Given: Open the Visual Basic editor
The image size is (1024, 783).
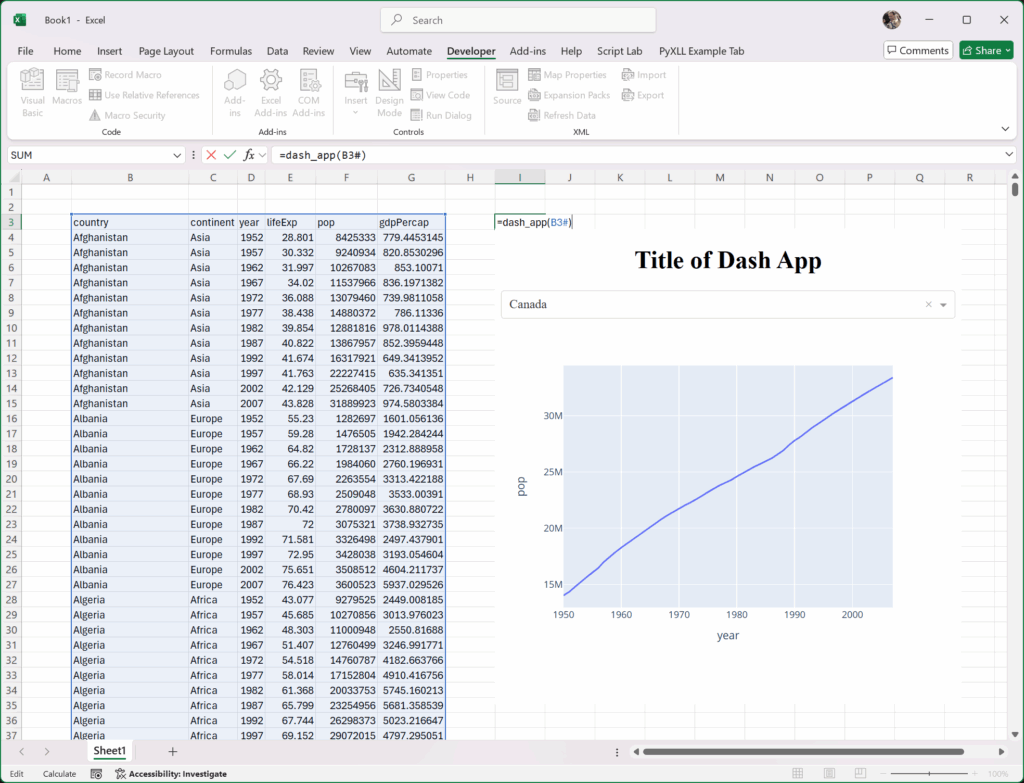Looking at the screenshot, I should pyautogui.click(x=32, y=92).
